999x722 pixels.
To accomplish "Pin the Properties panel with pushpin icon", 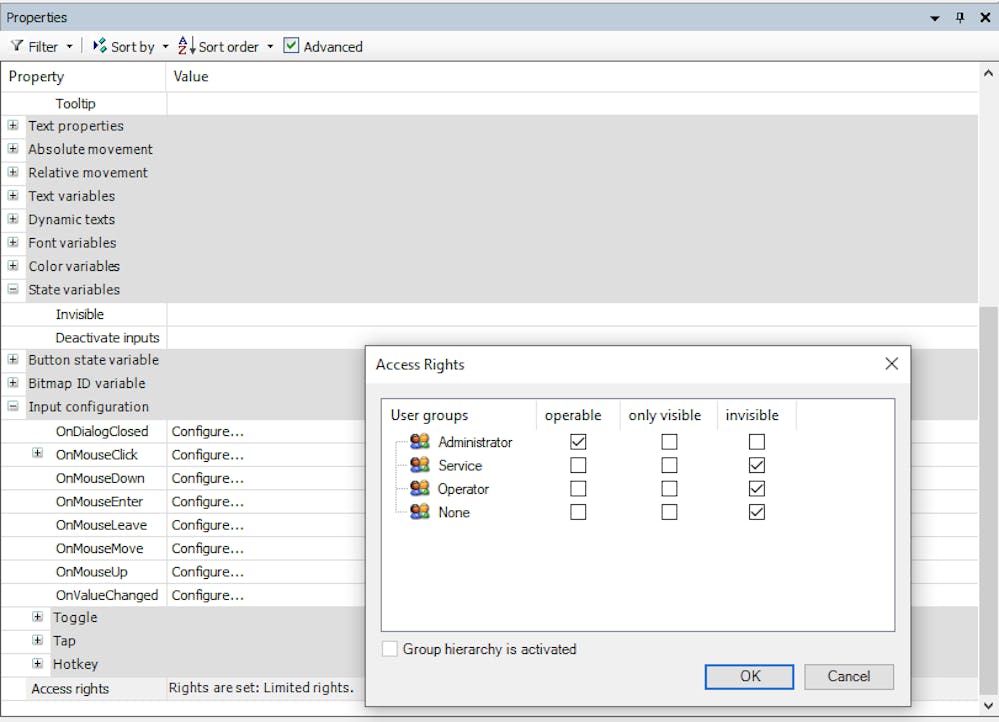I will (x=960, y=18).
